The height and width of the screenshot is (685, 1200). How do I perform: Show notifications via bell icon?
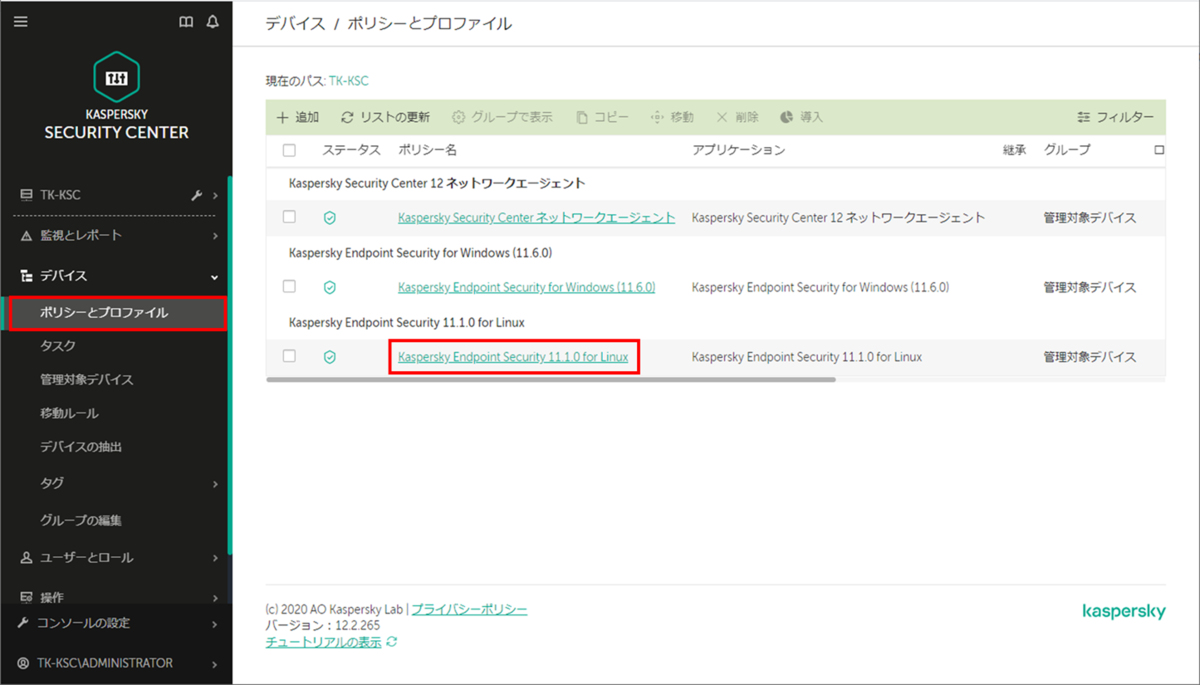213,22
